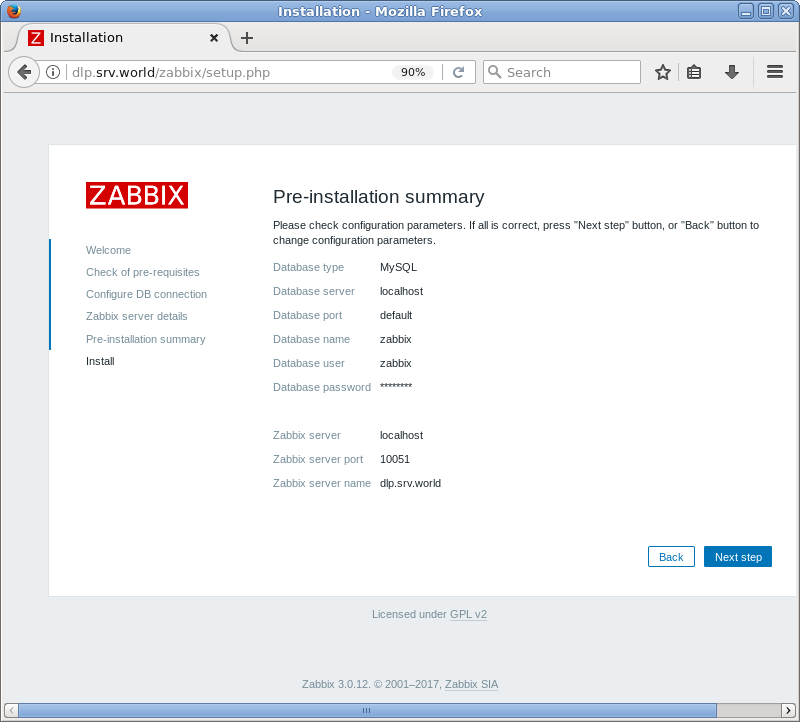Click the Database server localhost value

click(402, 291)
